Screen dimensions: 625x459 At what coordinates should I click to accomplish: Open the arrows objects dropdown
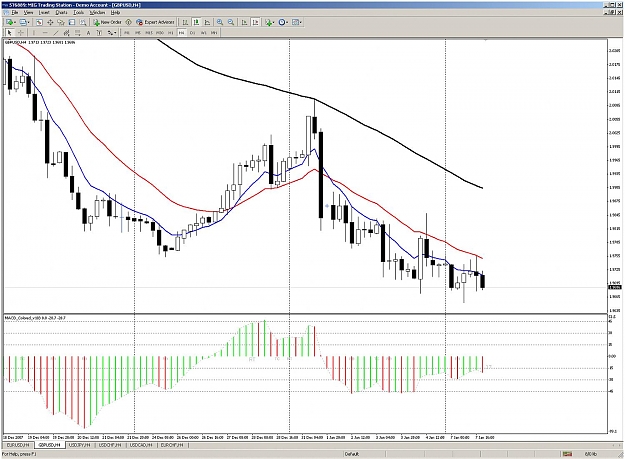click(112, 33)
